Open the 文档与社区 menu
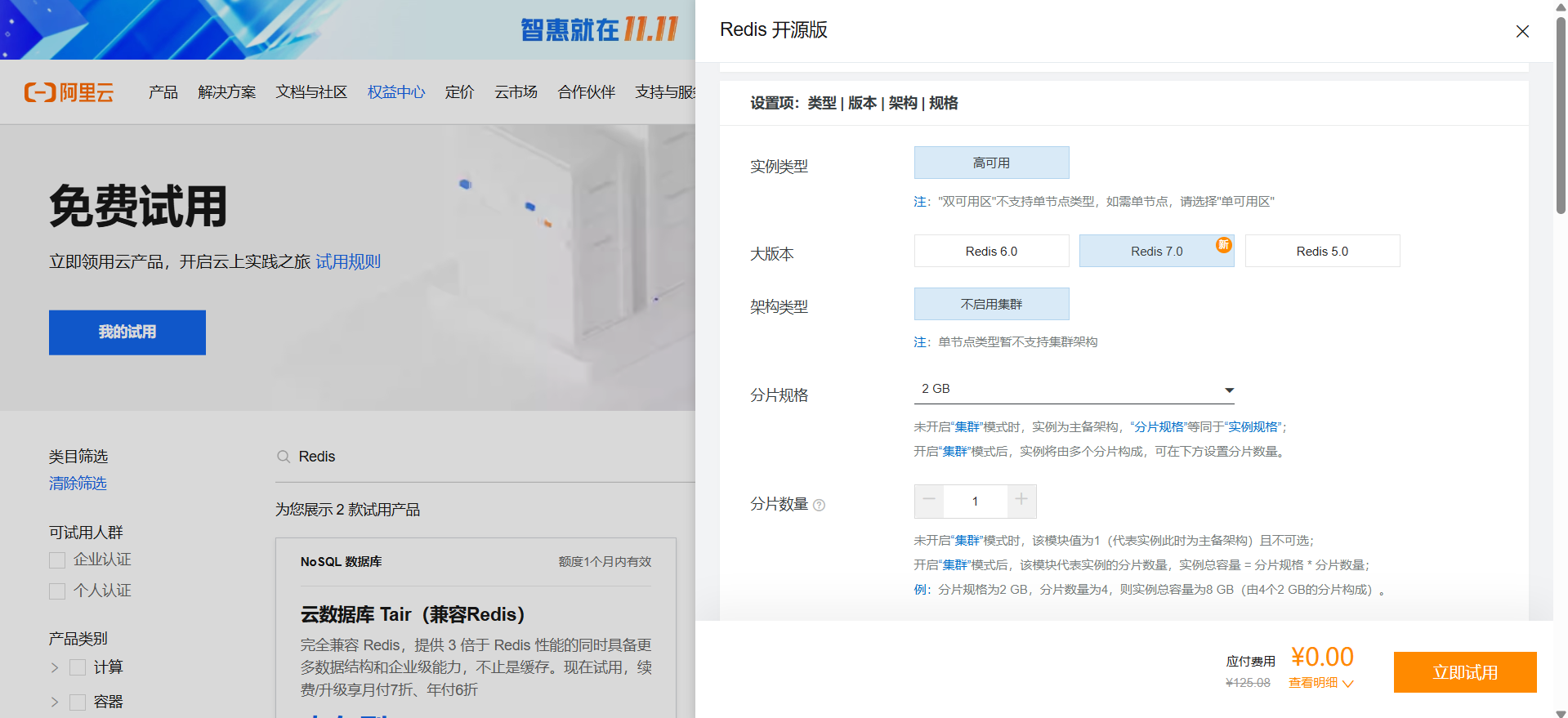 coord(311,92)
